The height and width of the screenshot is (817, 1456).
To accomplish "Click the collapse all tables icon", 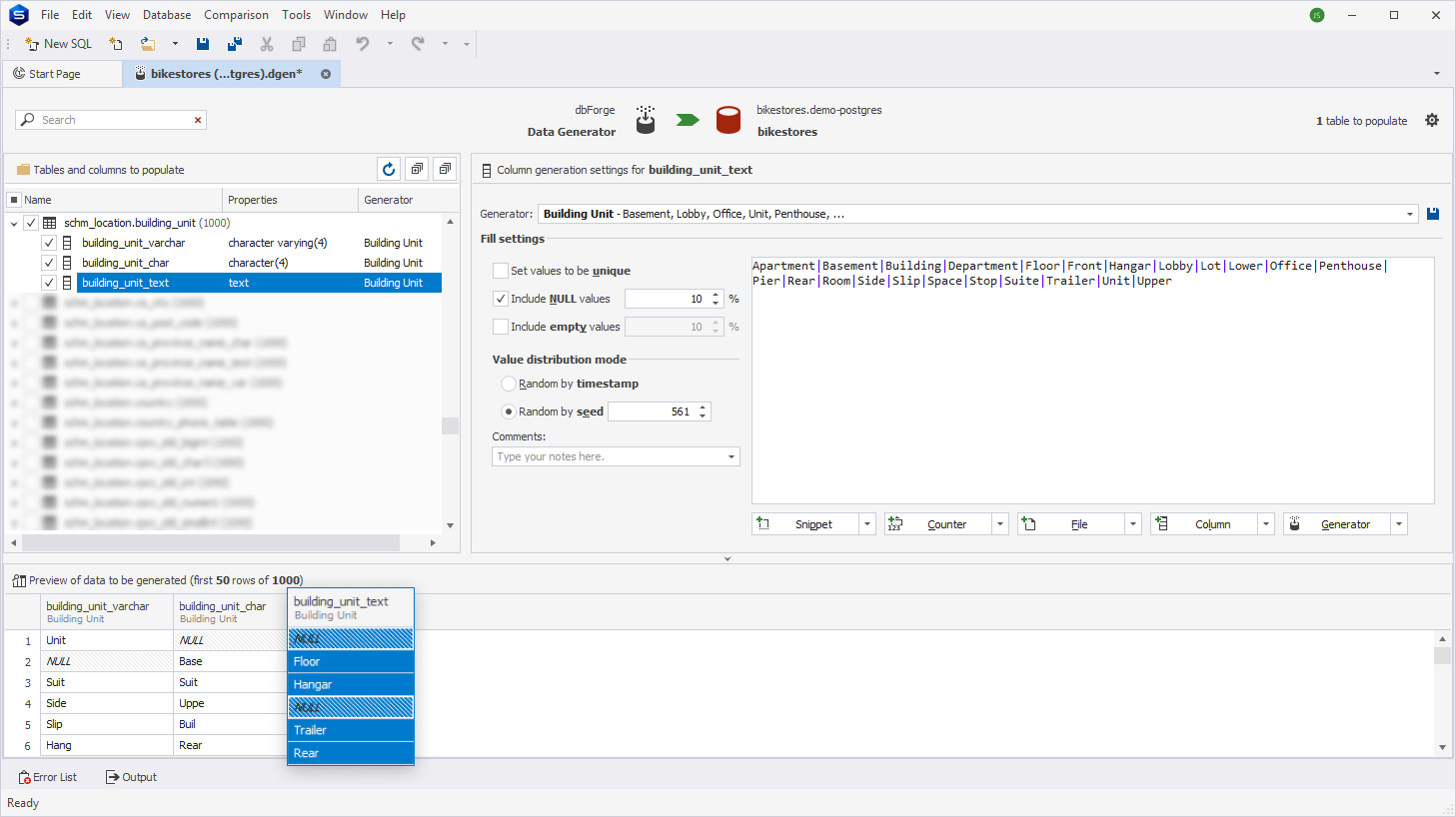I will point(445,170).
